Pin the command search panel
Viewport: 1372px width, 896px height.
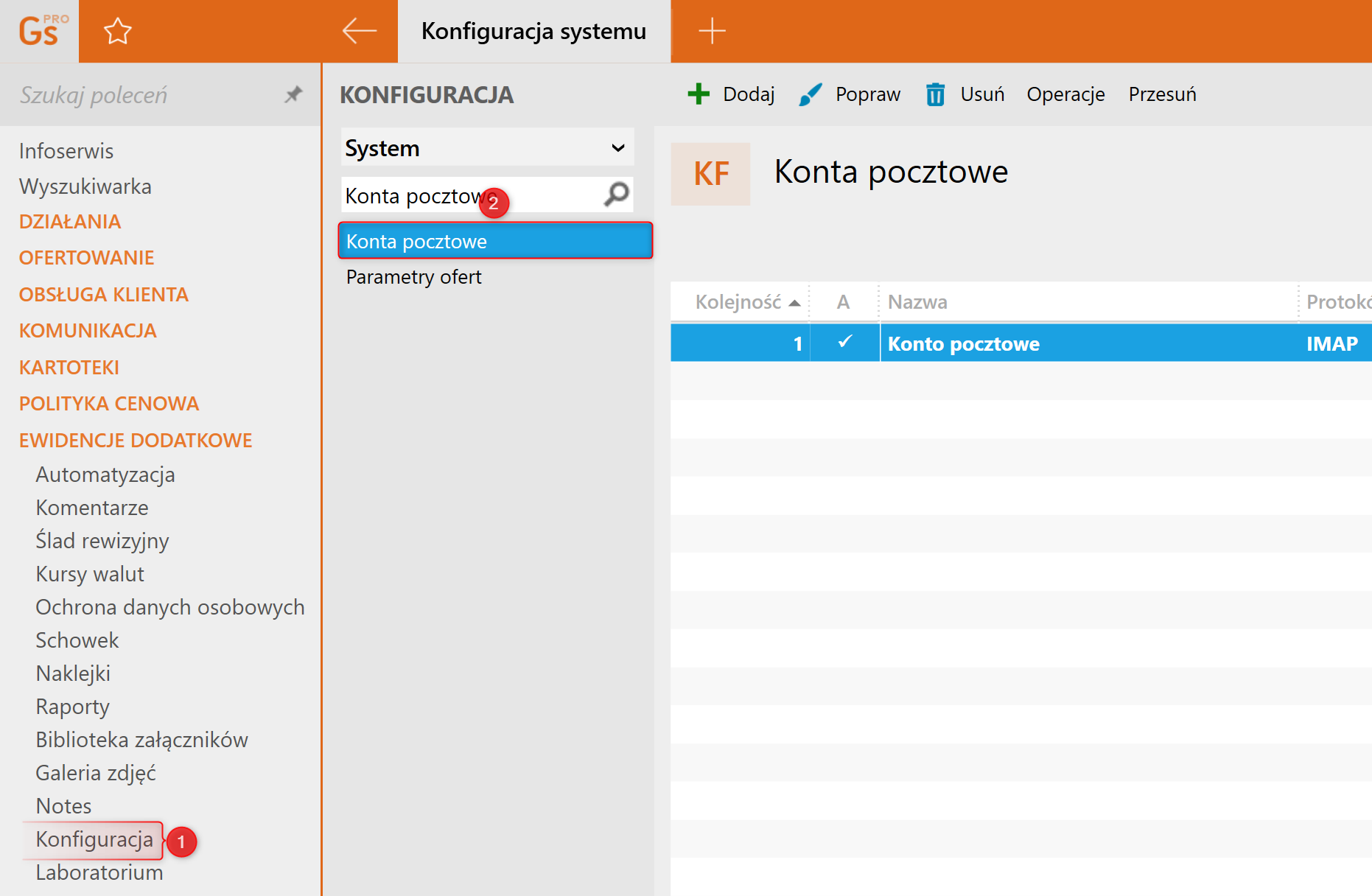coord(293,94)
